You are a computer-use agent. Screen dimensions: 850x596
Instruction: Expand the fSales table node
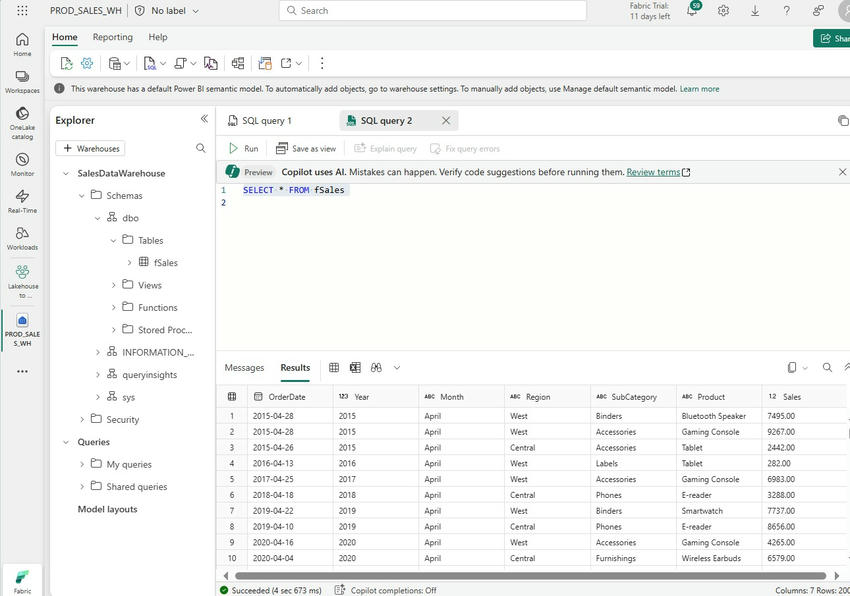point(130,263)
